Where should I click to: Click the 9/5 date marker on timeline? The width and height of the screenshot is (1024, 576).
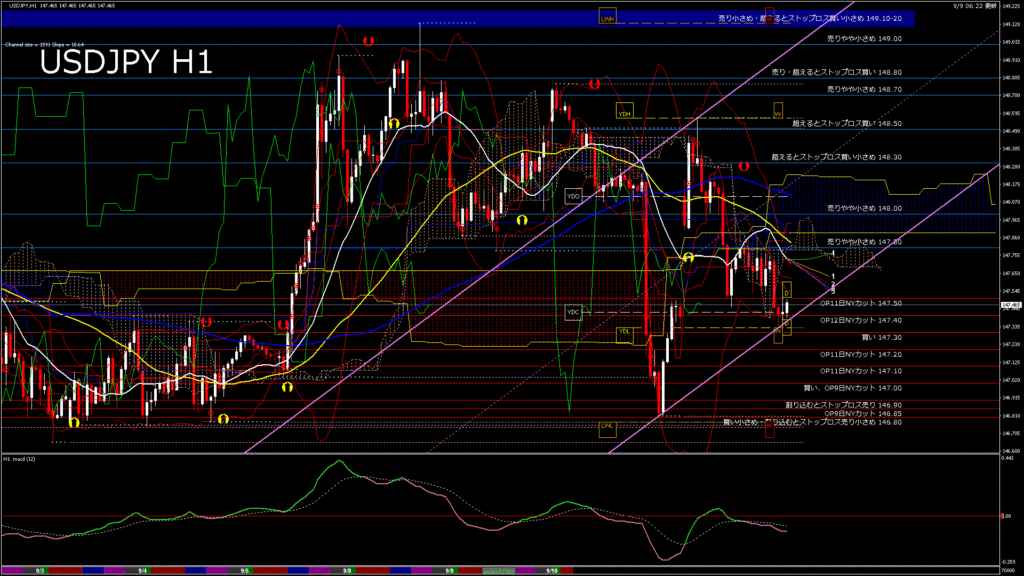click(244, 571)
